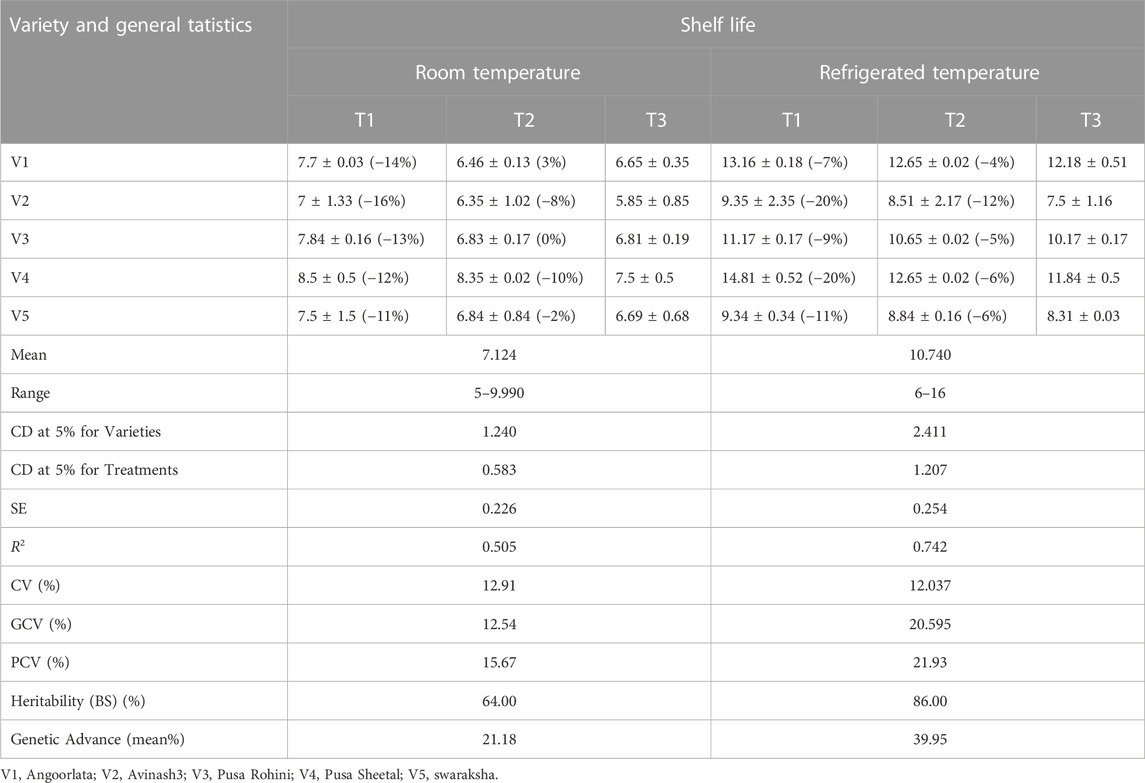Click T3 header under Room temperature

[657, 121]
